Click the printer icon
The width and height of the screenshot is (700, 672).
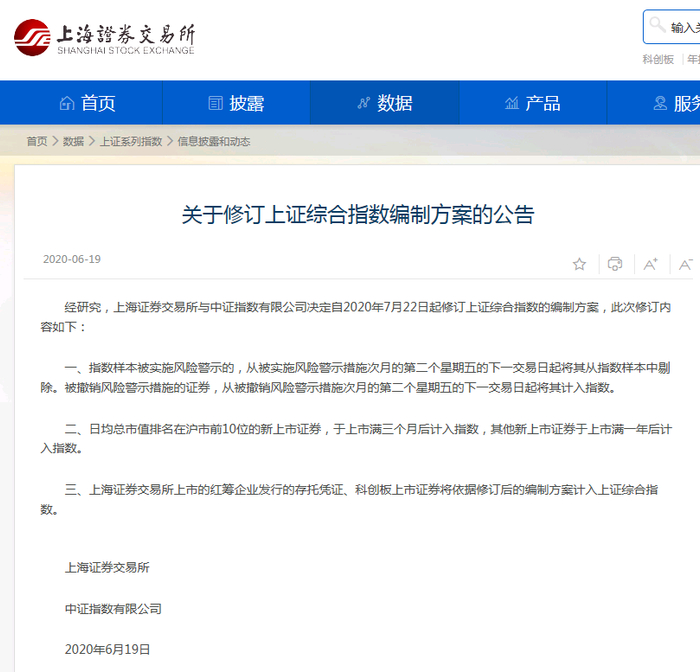[615, 264]
